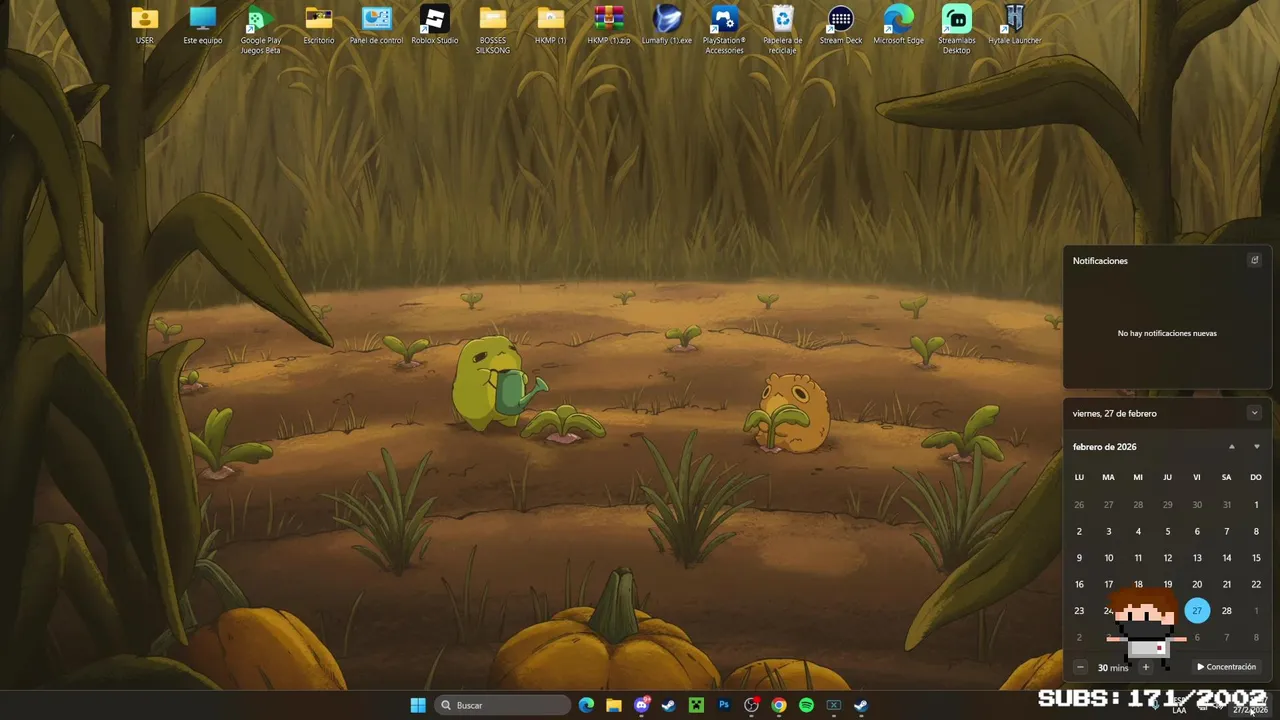Screen dimensions: 1280x720
Task: Select day 12 in the calendar
Action: click(x=1167, y=558)
